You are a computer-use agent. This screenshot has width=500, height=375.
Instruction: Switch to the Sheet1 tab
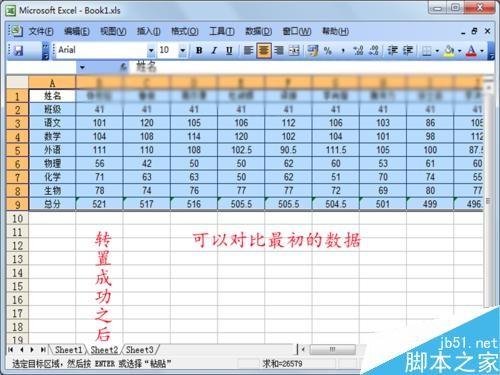pos(68,350)
